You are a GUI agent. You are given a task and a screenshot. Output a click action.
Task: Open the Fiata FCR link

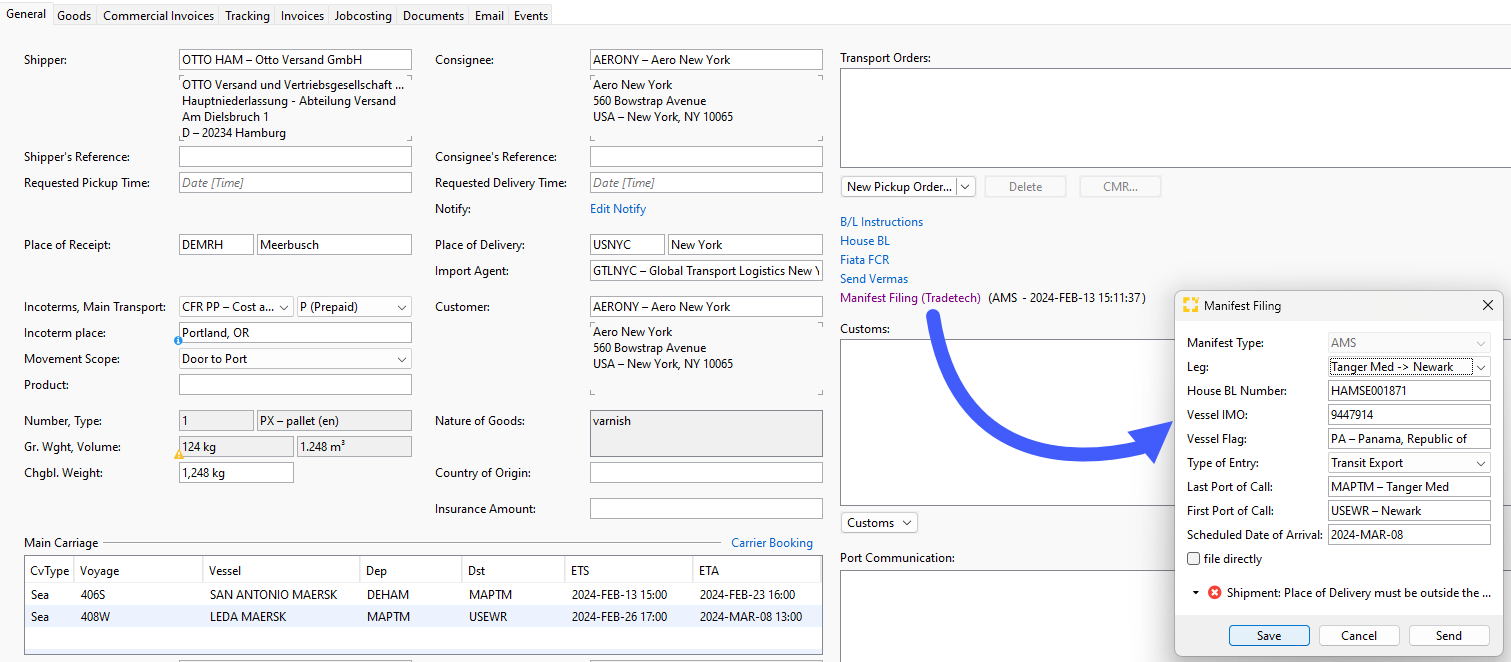865,260
